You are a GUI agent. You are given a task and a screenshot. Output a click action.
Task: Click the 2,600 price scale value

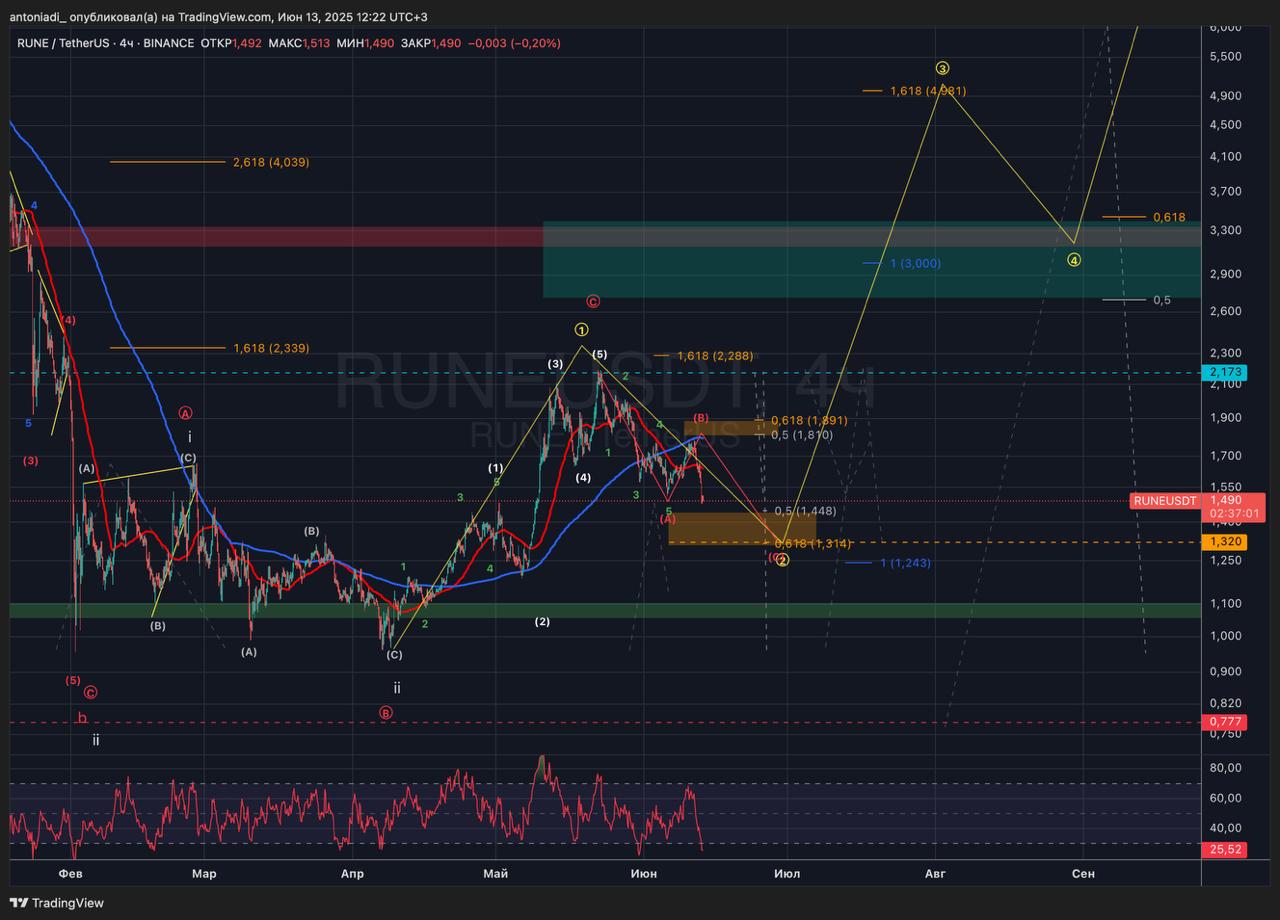[x=1226, y=311]
